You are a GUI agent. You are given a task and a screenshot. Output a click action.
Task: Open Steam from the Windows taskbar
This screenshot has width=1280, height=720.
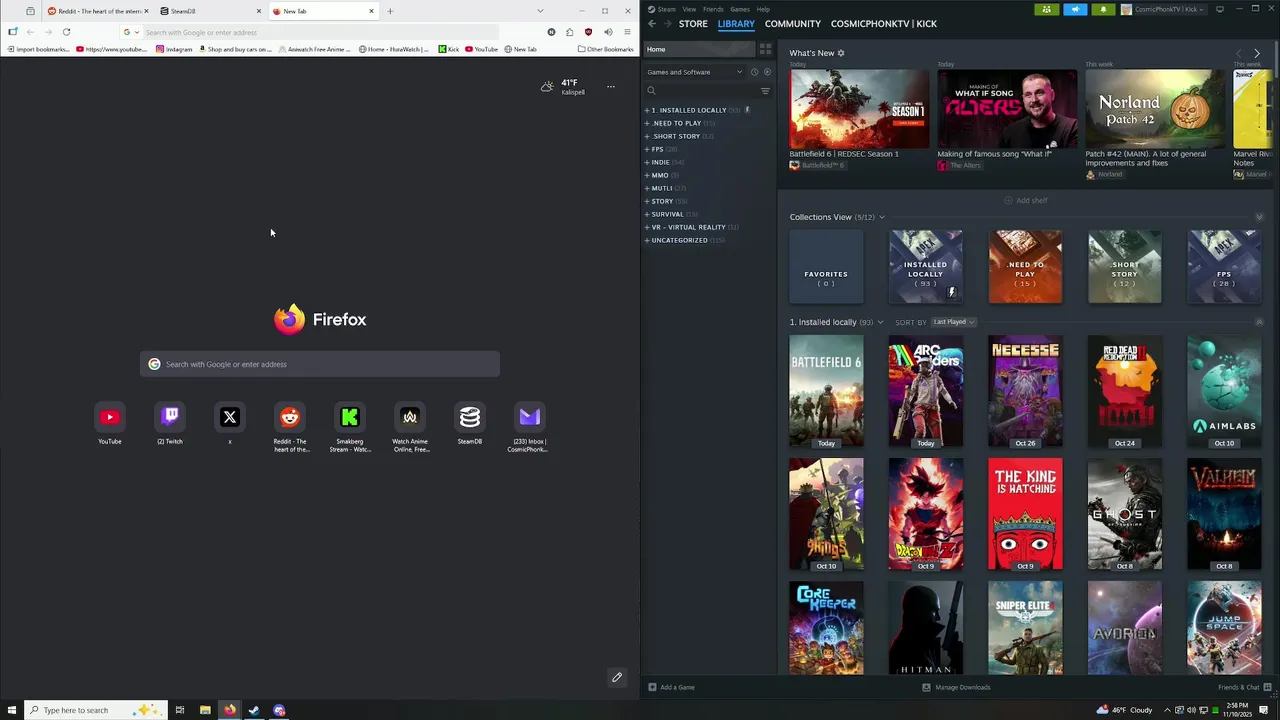click(x=254, y=710)
